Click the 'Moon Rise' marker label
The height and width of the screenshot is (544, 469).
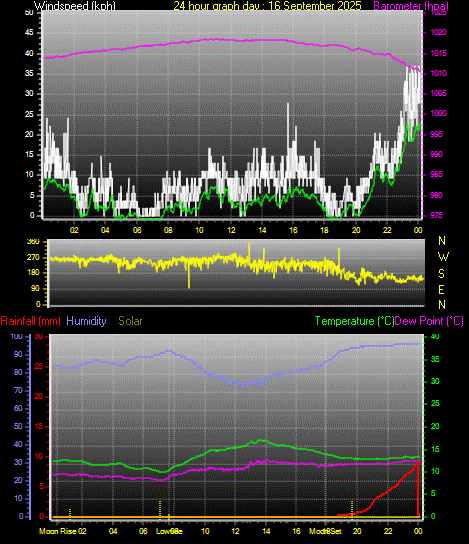tap(58, 531)
